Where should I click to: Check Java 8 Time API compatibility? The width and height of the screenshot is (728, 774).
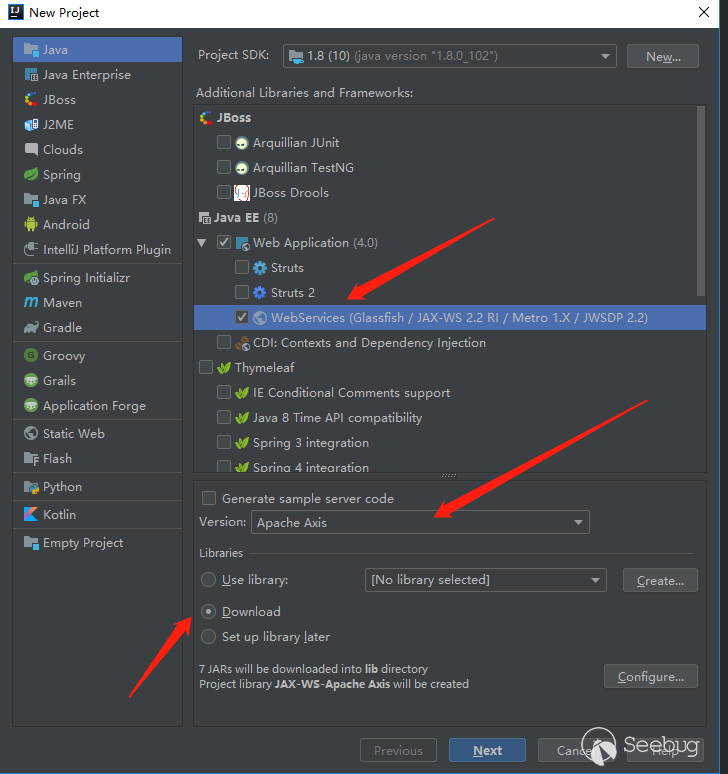pos(224,417)
